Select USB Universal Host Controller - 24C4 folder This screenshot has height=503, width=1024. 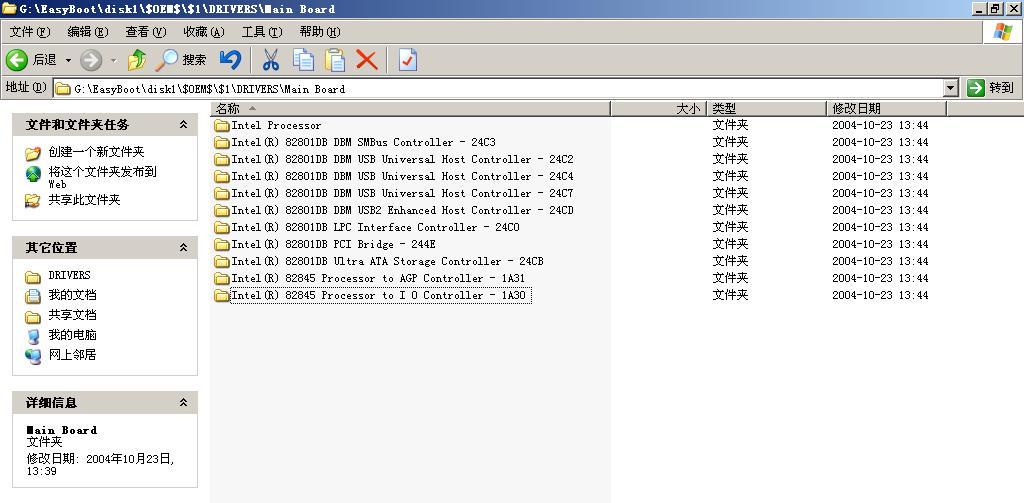(402, 176)
